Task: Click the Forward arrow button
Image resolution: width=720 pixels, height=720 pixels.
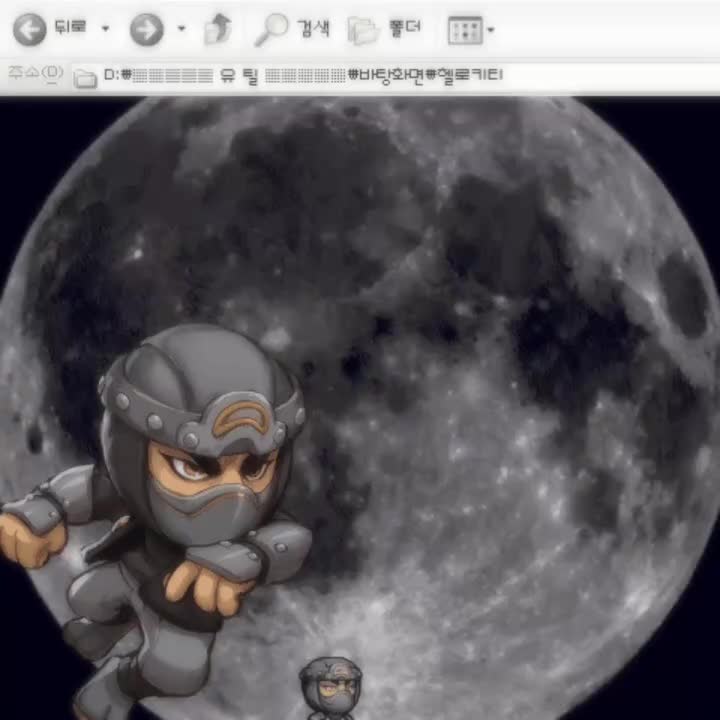Action: pyautogui.click(x=146, y=29)
